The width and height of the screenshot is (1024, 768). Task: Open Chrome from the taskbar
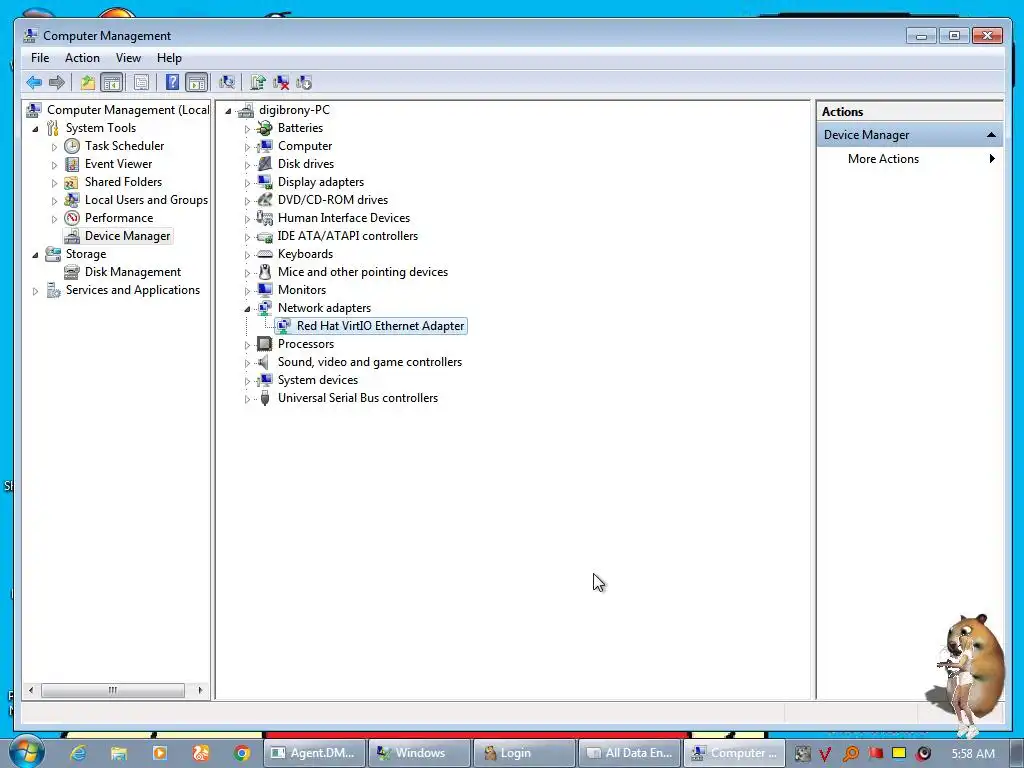click(242, 753)
